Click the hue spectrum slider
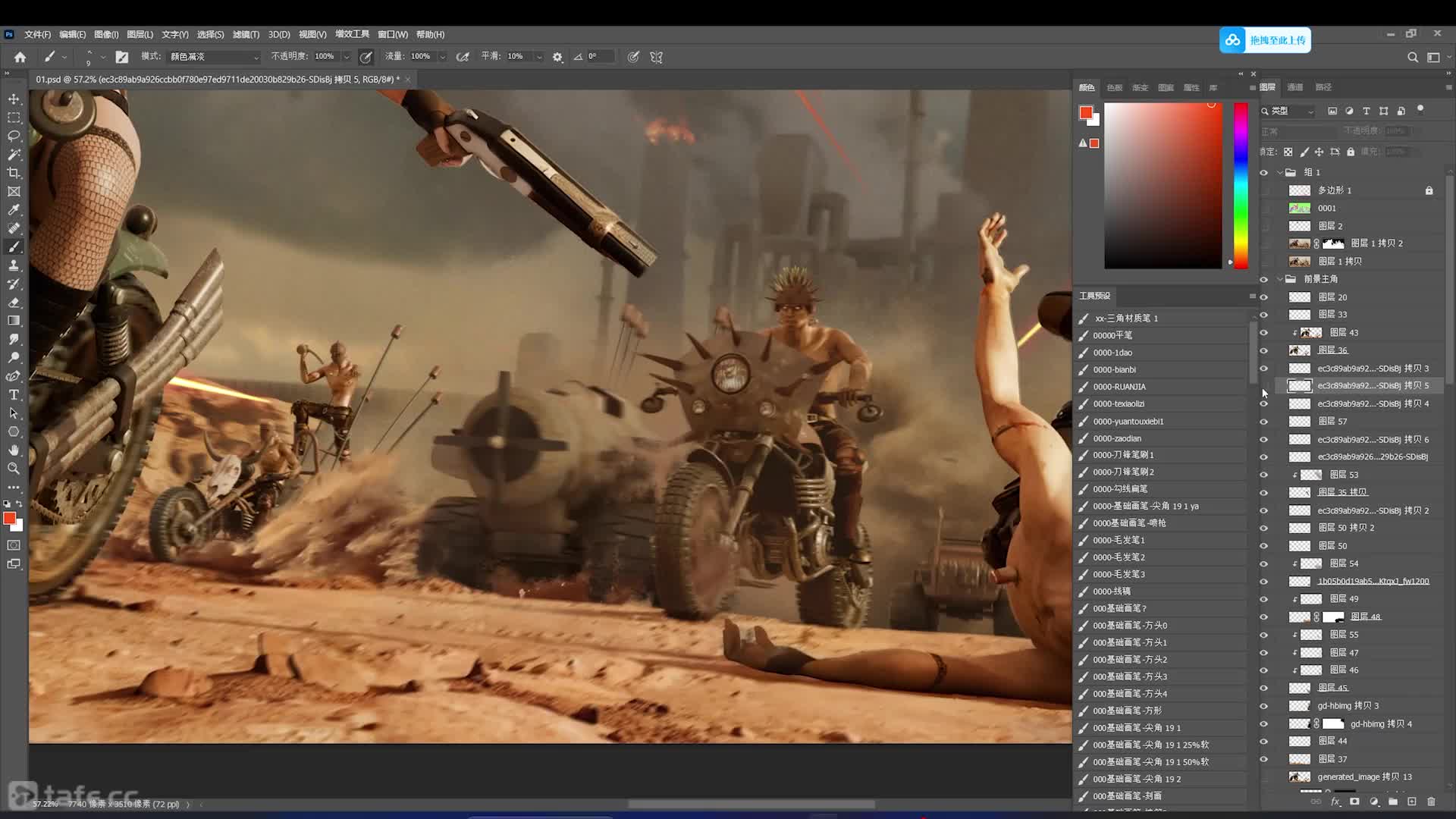The image size is (1456, 819). pyautogui.click(x=1241, y=185)
